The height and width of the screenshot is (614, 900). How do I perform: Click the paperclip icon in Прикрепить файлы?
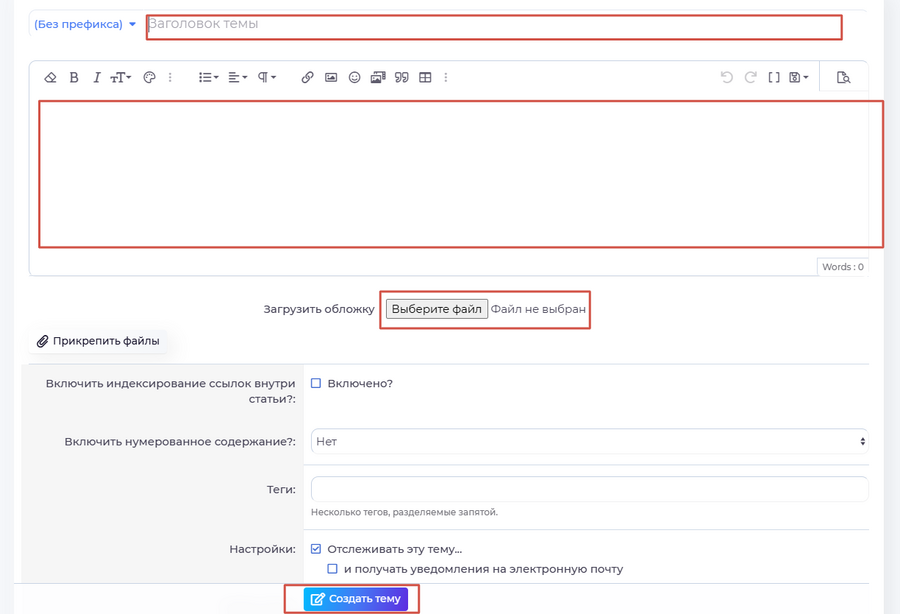42,341
